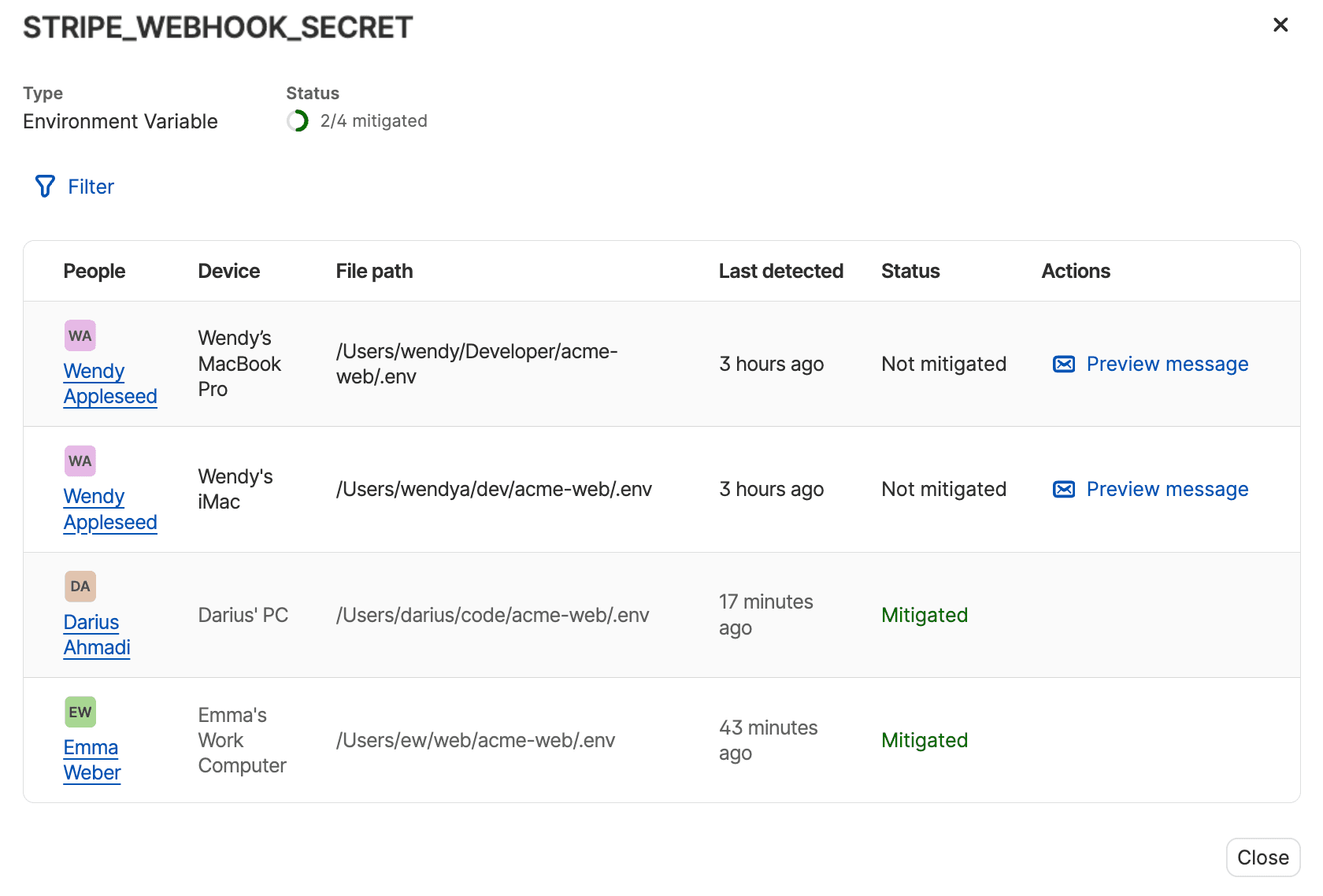
Task: Click the 17 minutes ago timestamp
Action: 766,615
